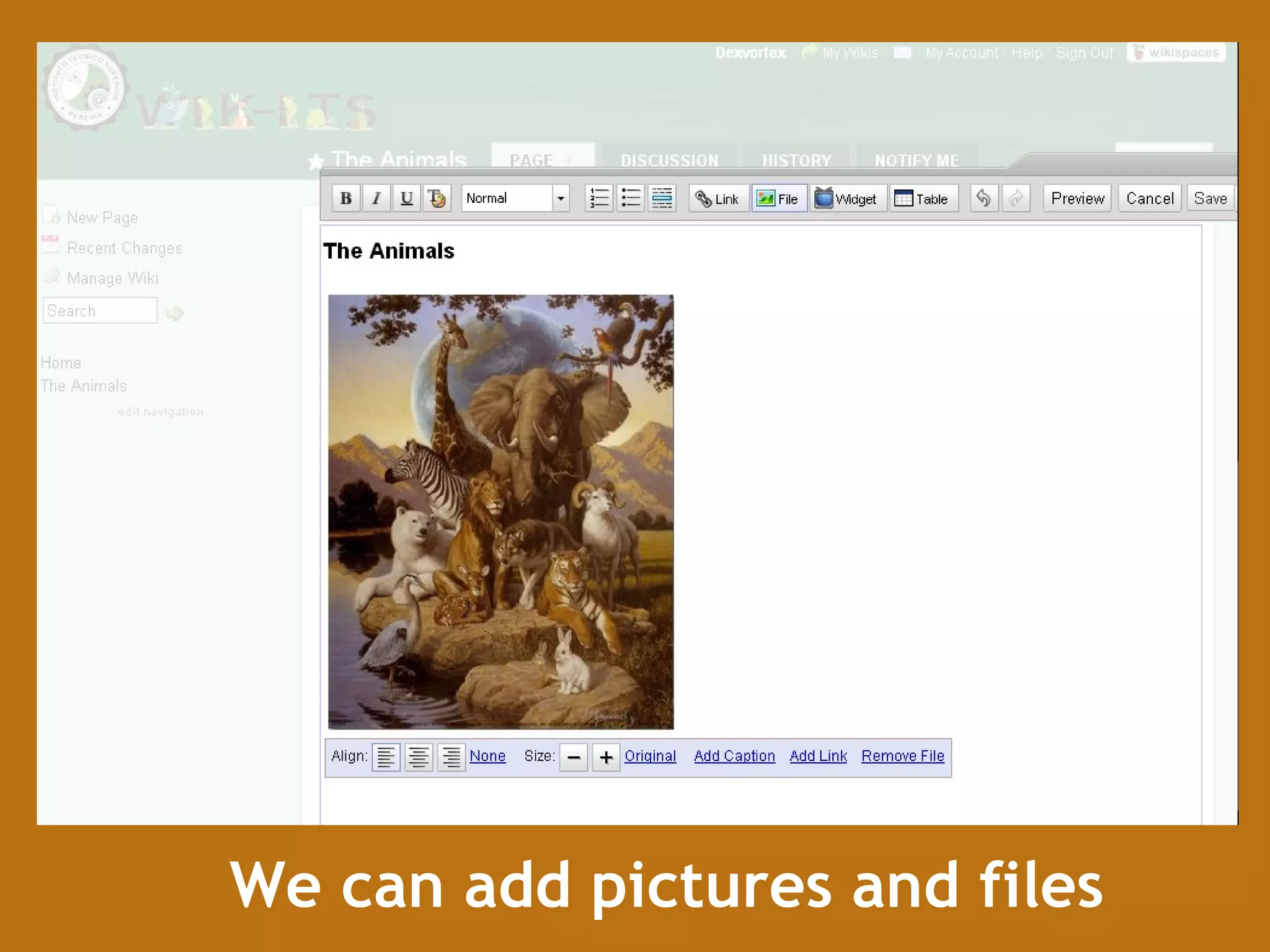Select the animals picture in editor
Viewport: 1270px width, 952px height.
point(500,512)
